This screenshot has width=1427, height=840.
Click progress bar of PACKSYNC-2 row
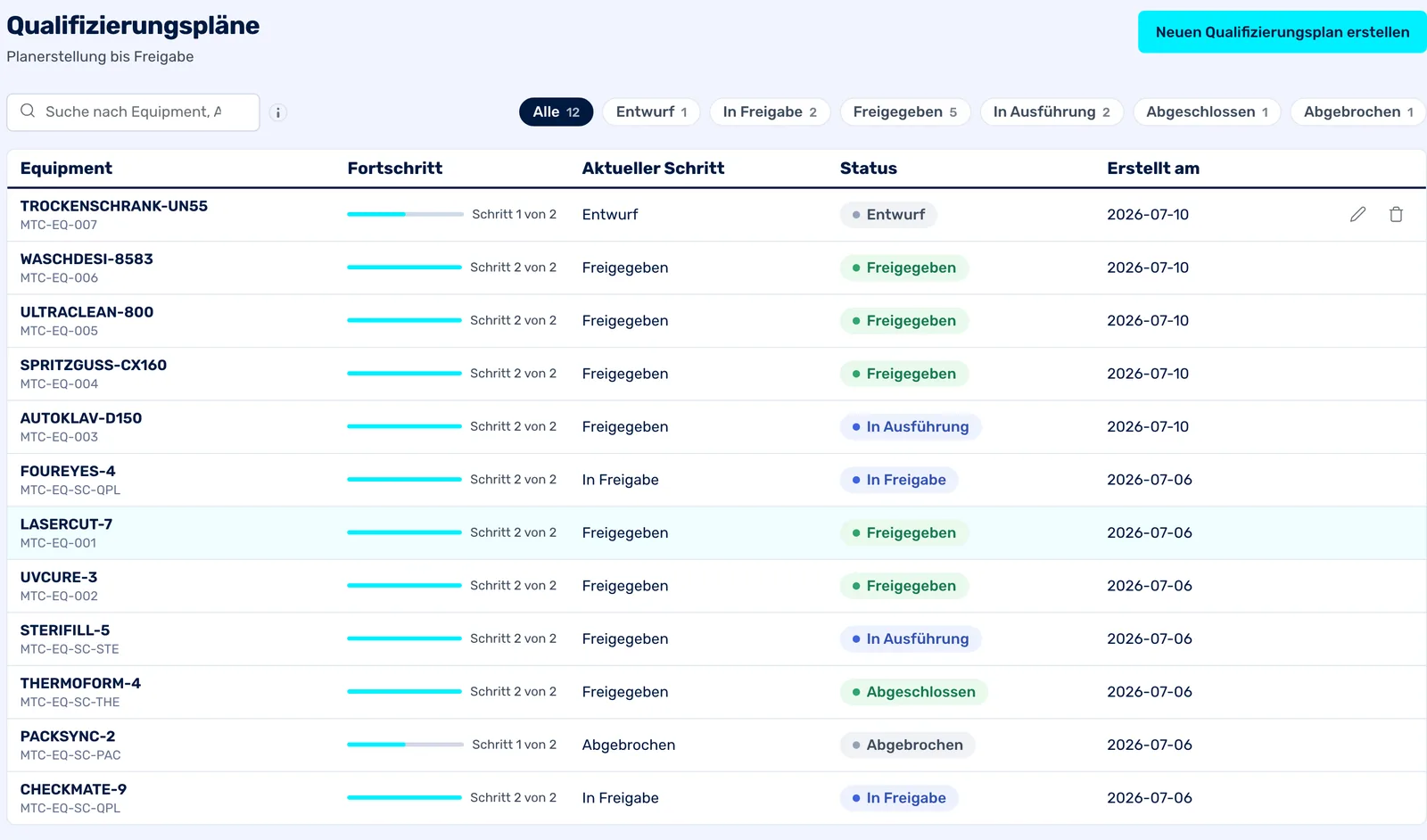(x=405, y=745)
